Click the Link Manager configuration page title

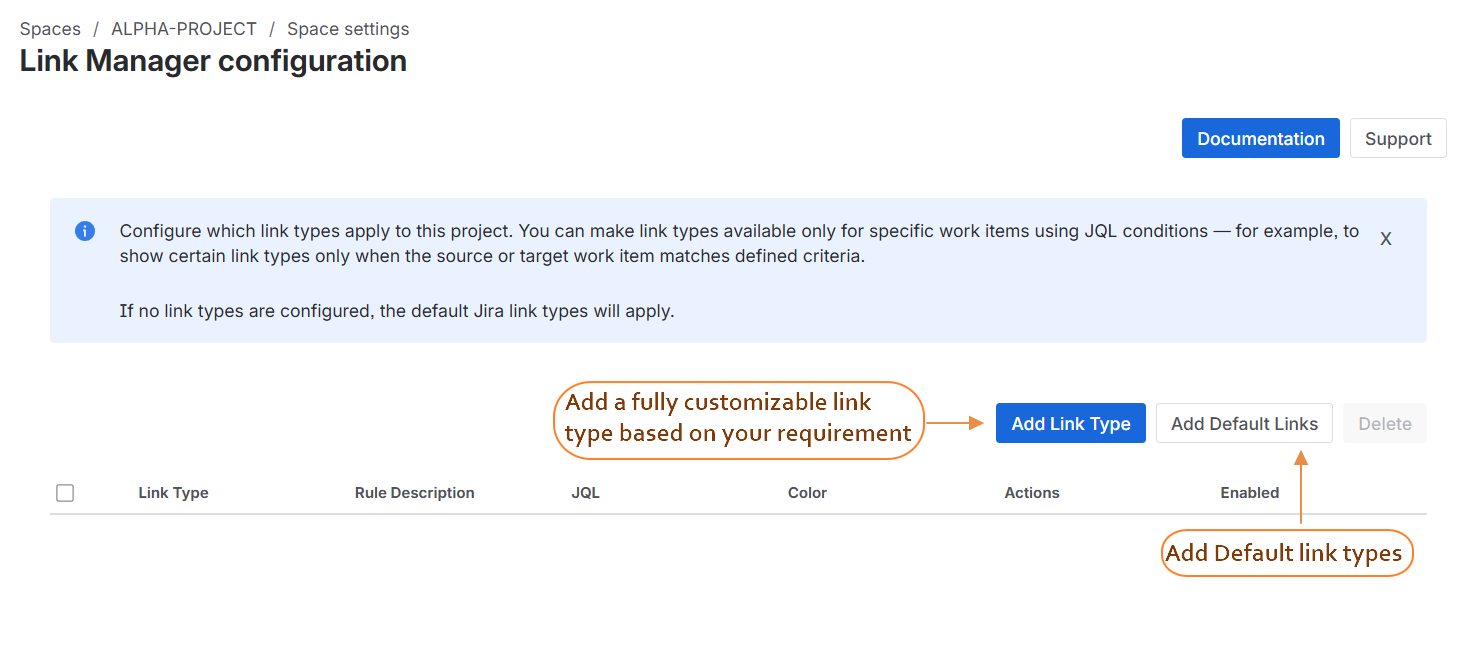tap(213, 60)
